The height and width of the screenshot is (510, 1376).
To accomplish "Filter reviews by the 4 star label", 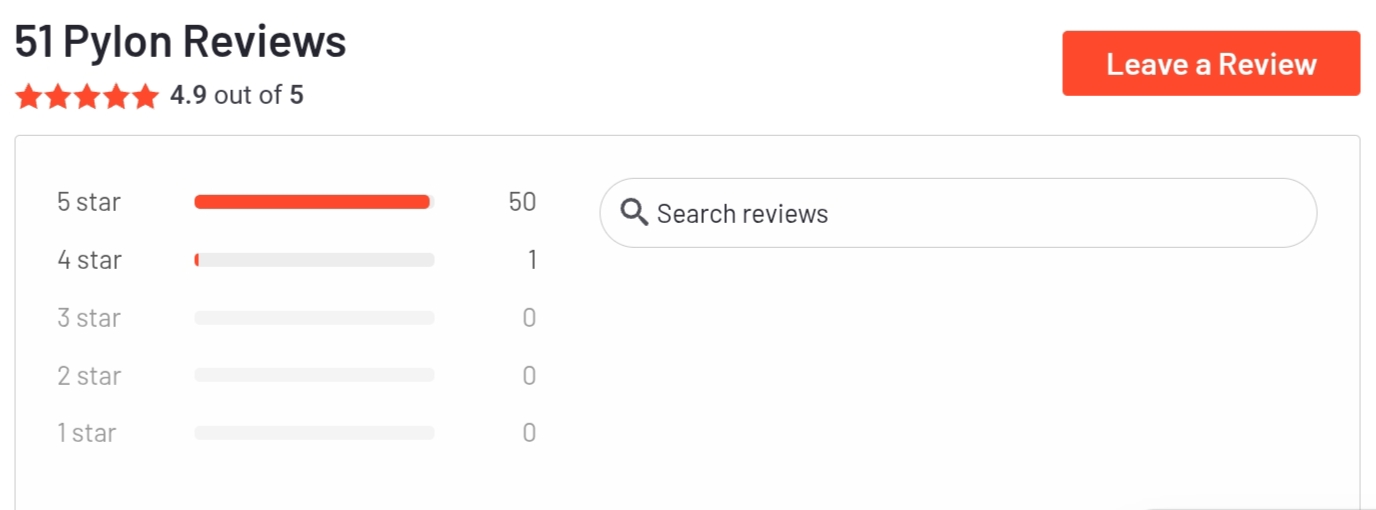I will 89,260.
